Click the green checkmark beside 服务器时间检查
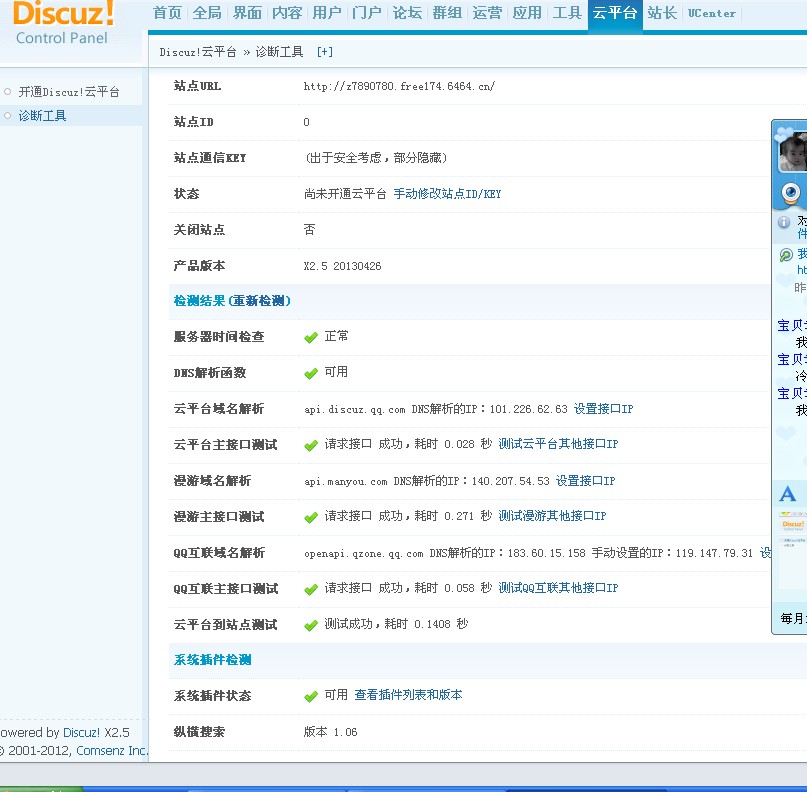 tap(311, 337)
